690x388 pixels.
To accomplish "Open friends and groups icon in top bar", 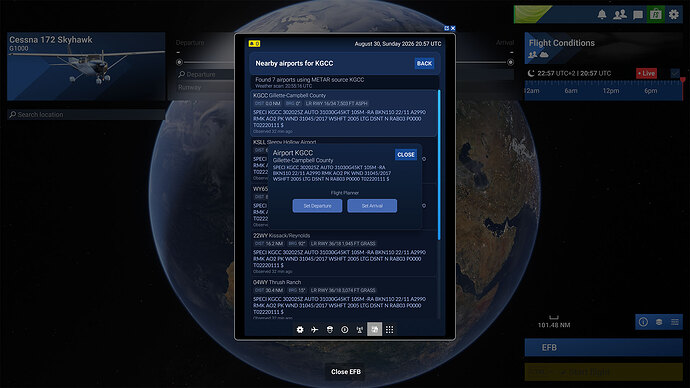I will pyautogui.click(x=620, y=15).
